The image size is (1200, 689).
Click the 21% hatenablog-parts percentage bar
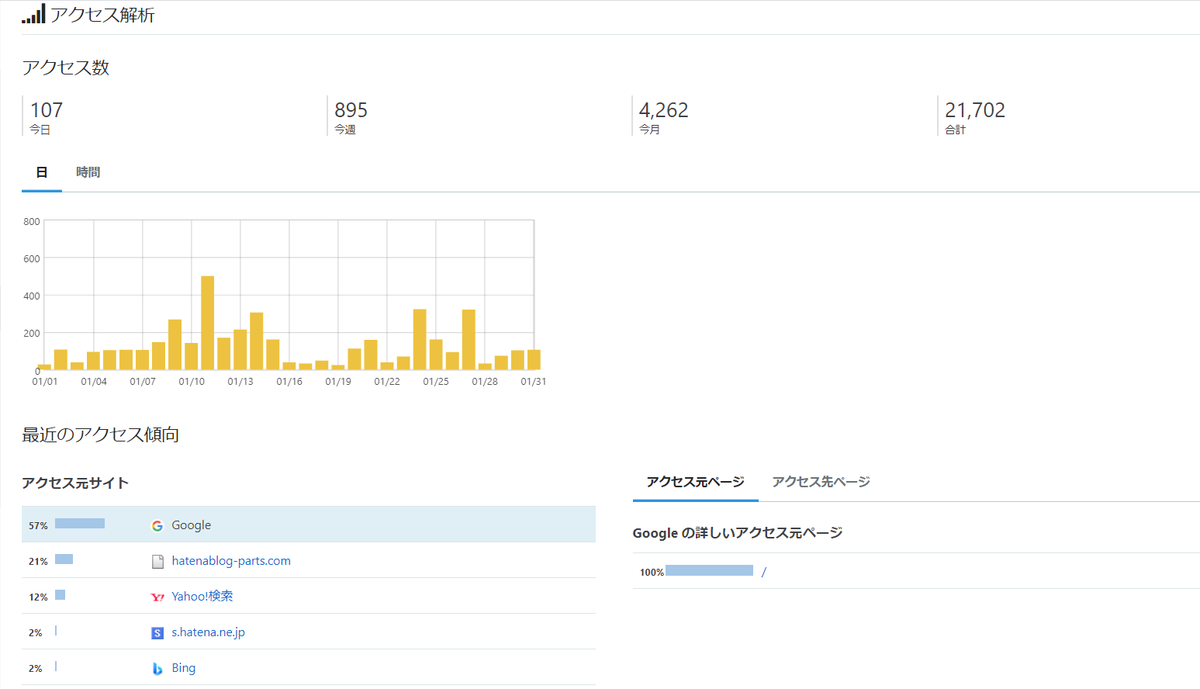(64, 560)
